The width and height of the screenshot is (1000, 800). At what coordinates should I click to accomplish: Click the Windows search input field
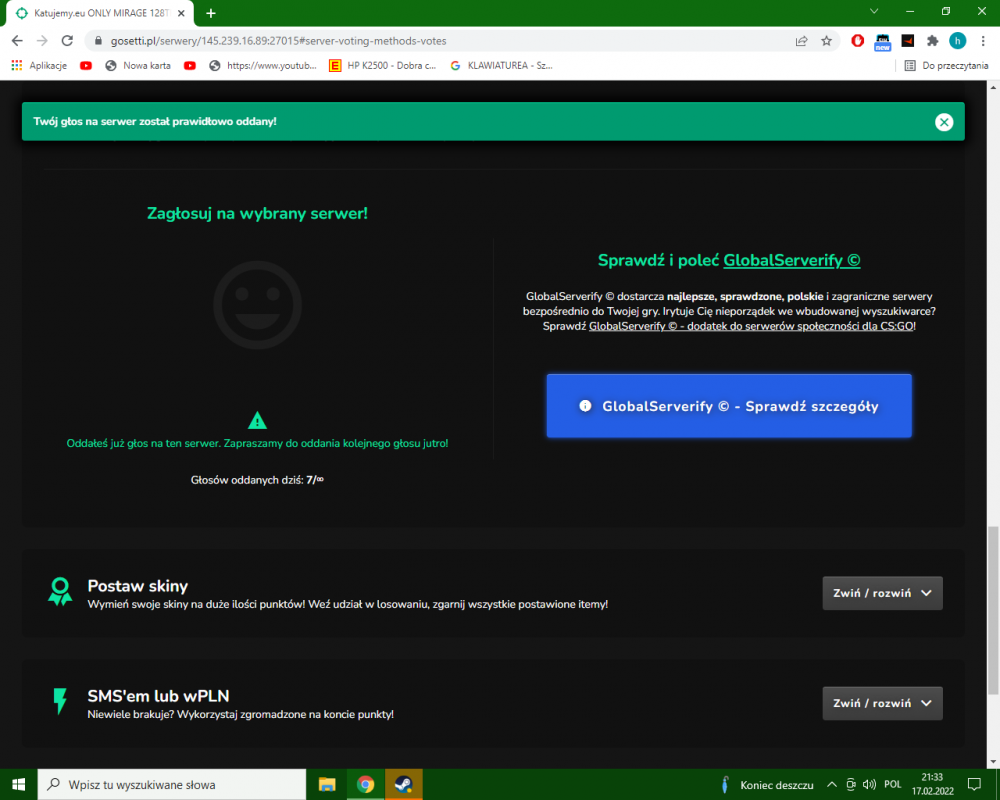click(x=172, y=785)
